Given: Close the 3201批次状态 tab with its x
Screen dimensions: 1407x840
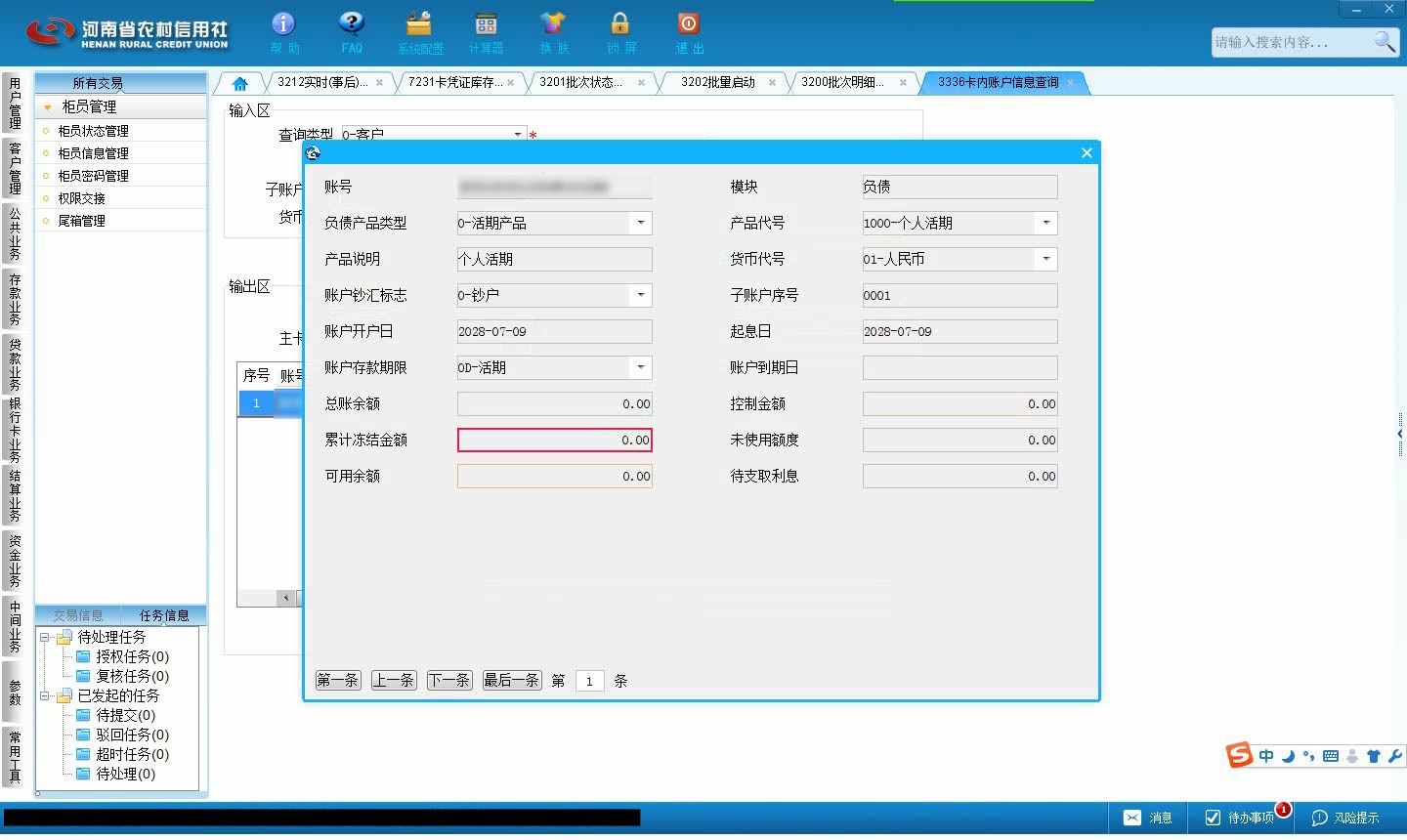Looking at the screenshot, I should (x=641, y=83).
